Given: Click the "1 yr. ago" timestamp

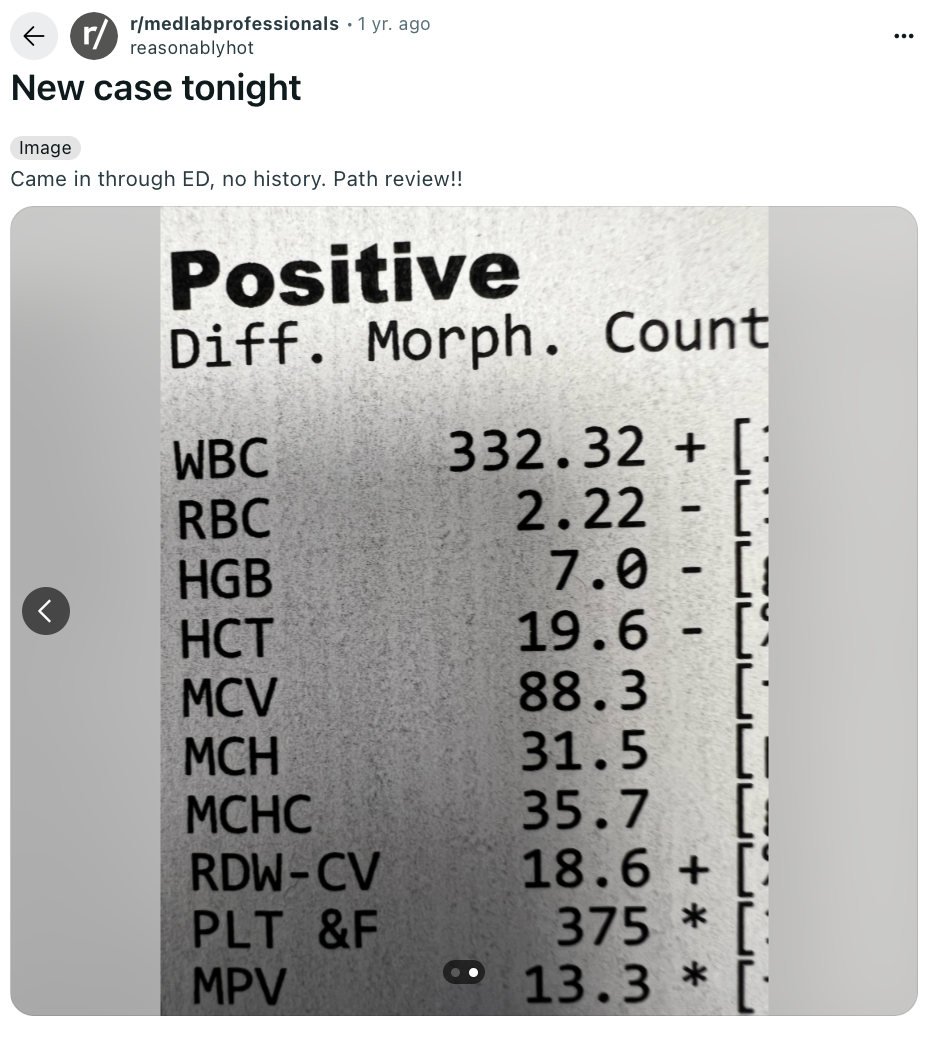Looking at the screenshot, I should 394,24.
